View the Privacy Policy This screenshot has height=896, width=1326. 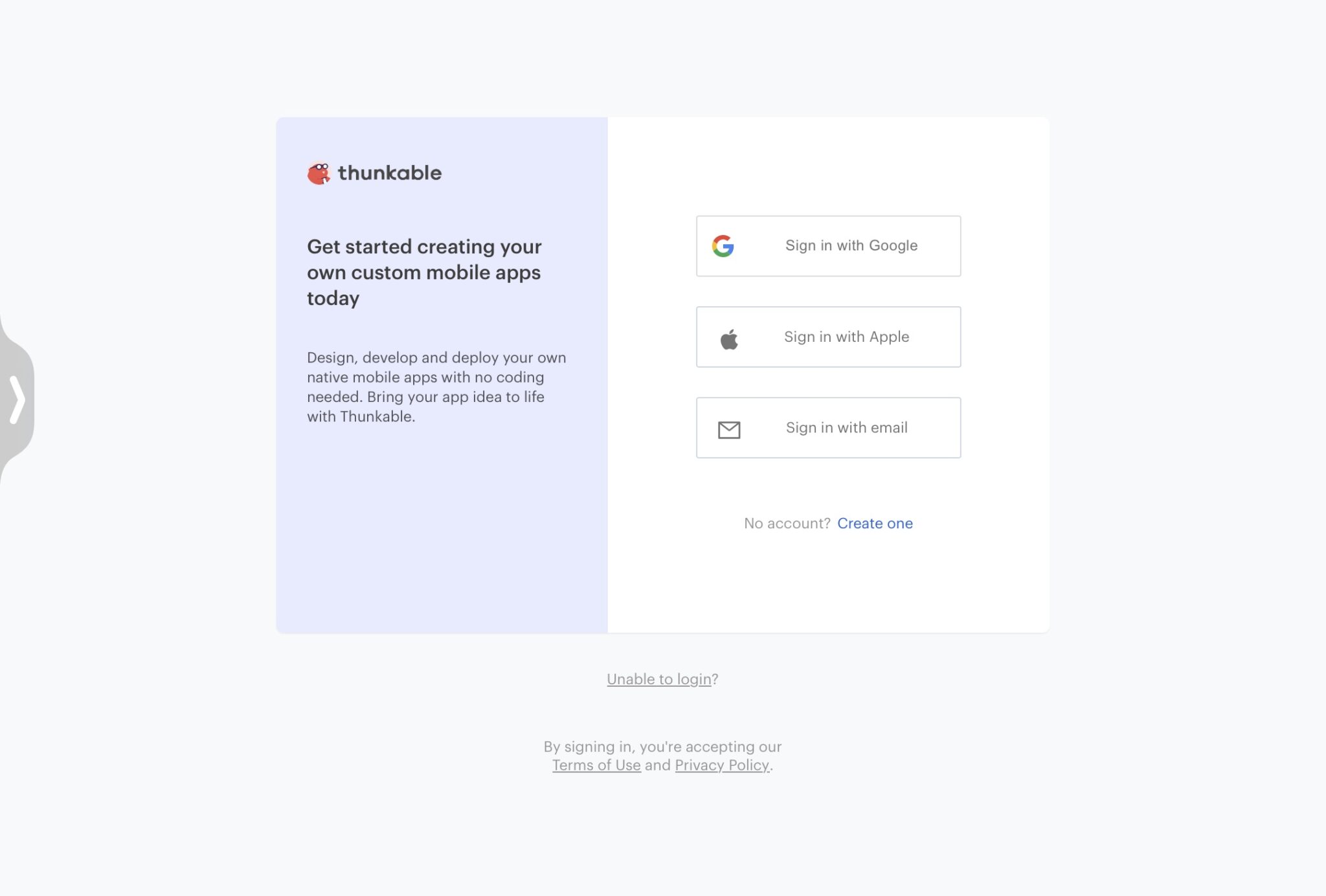tap(722, 765)
